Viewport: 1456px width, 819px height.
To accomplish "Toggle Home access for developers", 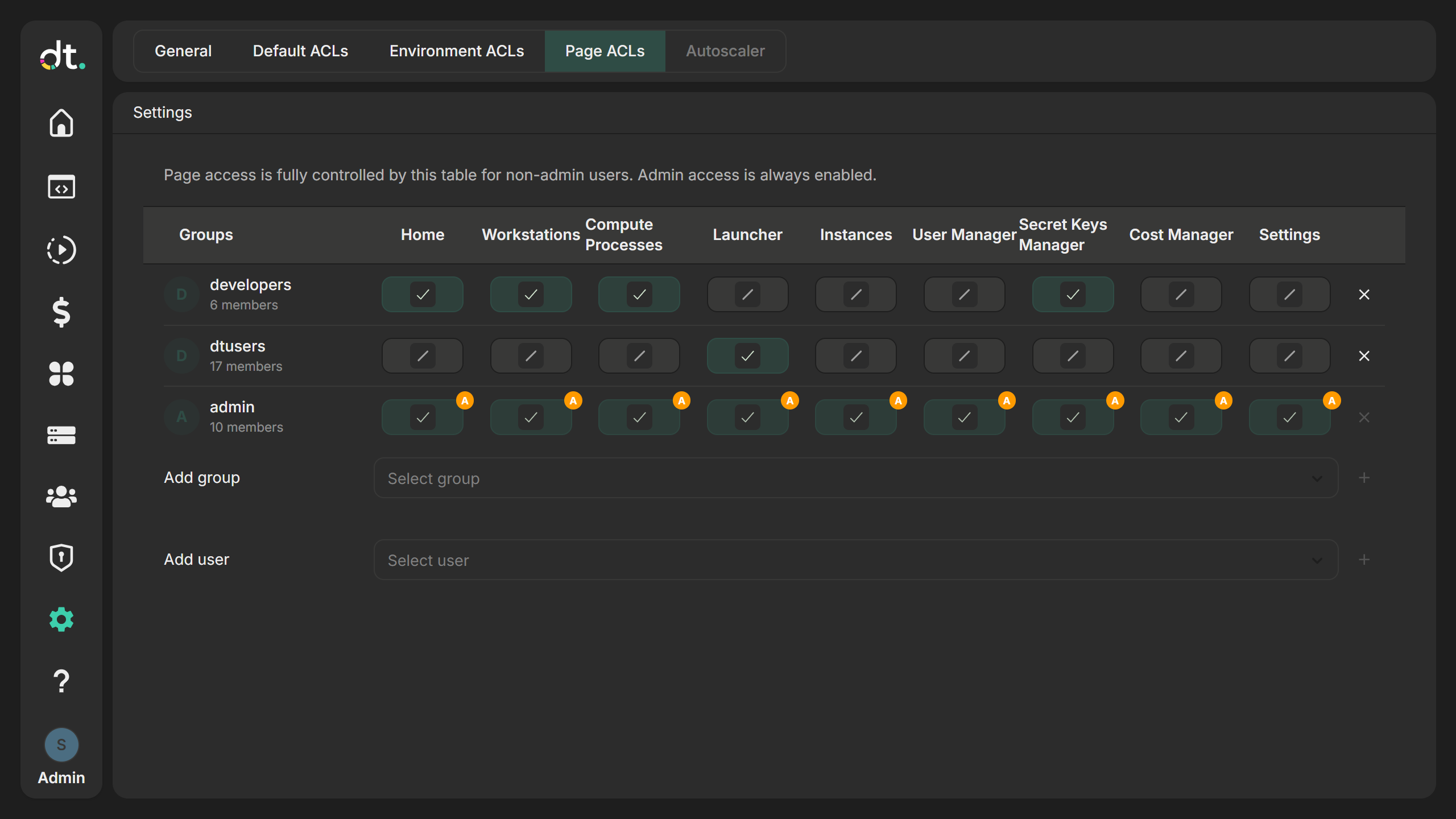I will (x=423, y=295).
